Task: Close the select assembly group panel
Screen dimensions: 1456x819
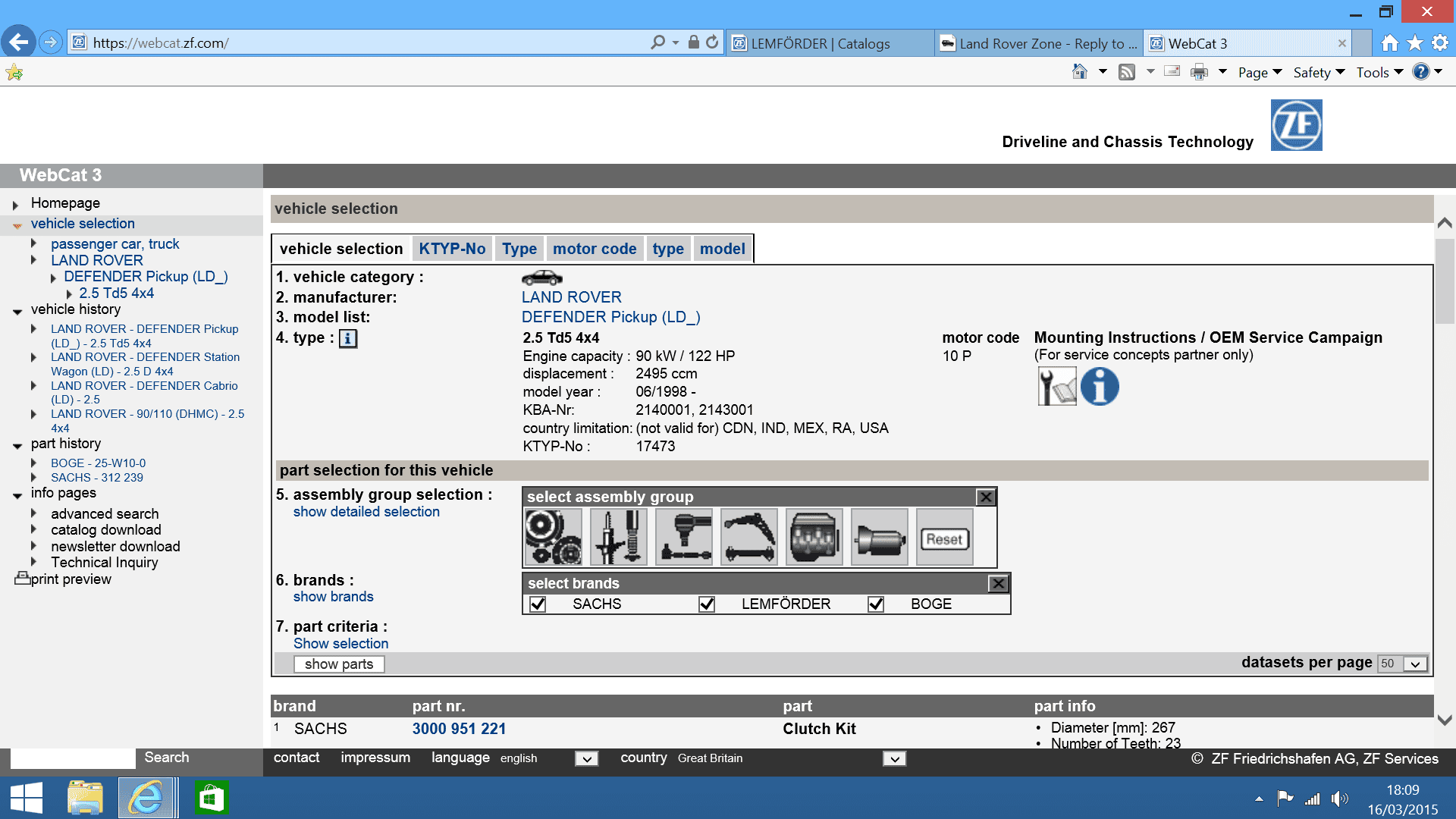Action: pos(986,497)
